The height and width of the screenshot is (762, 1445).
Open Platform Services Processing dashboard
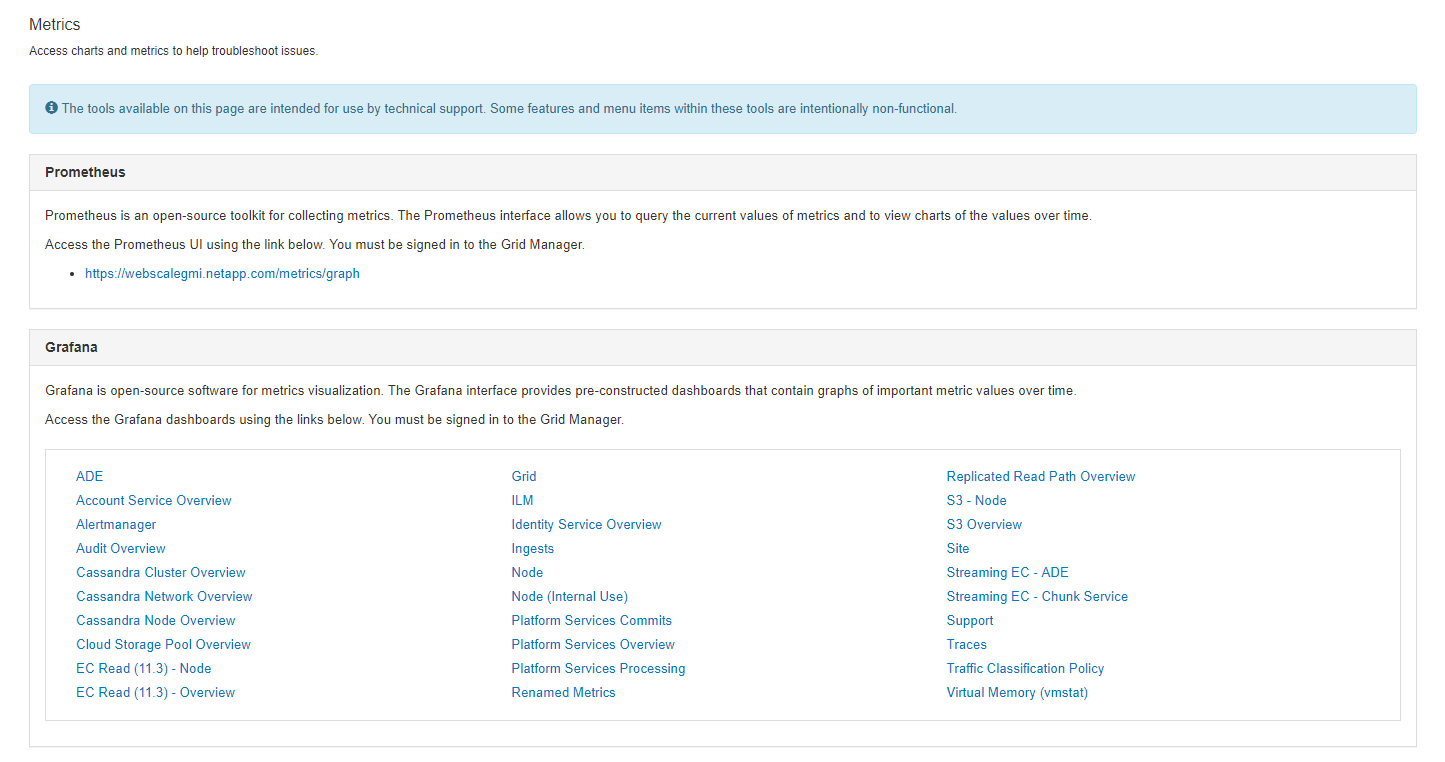click(599, 668)
